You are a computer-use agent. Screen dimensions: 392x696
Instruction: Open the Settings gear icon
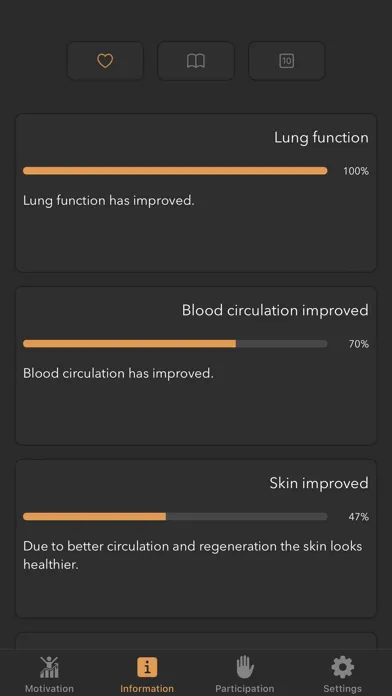(x=342, y=667)
